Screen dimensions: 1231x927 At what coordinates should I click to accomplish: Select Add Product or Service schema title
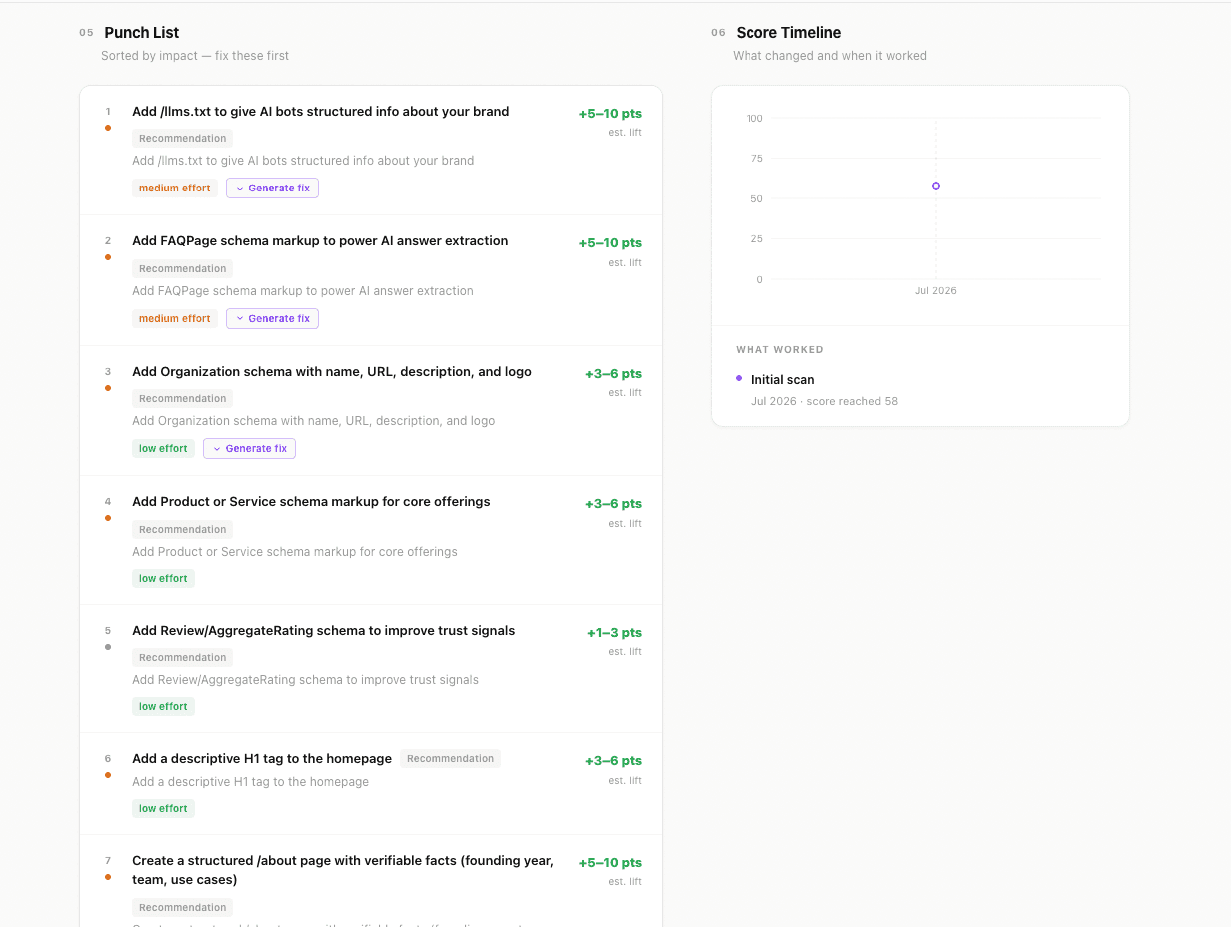point(311,502)
